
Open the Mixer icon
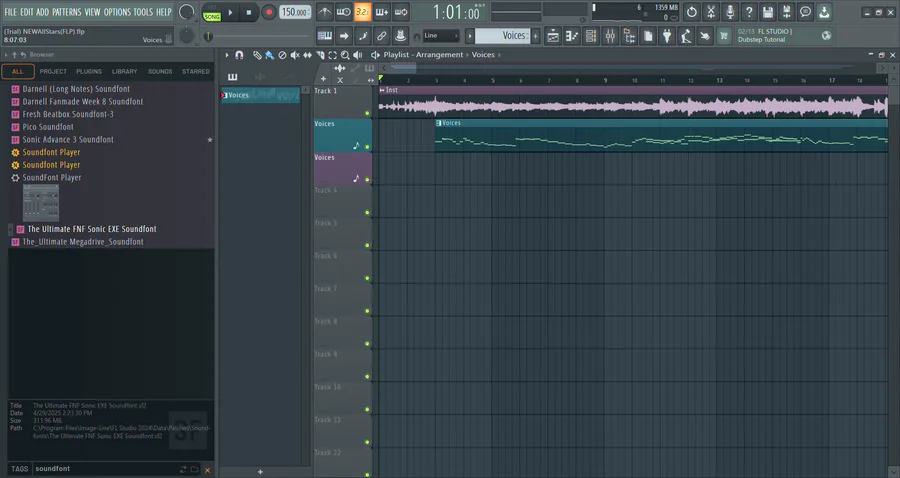(610, 36)
